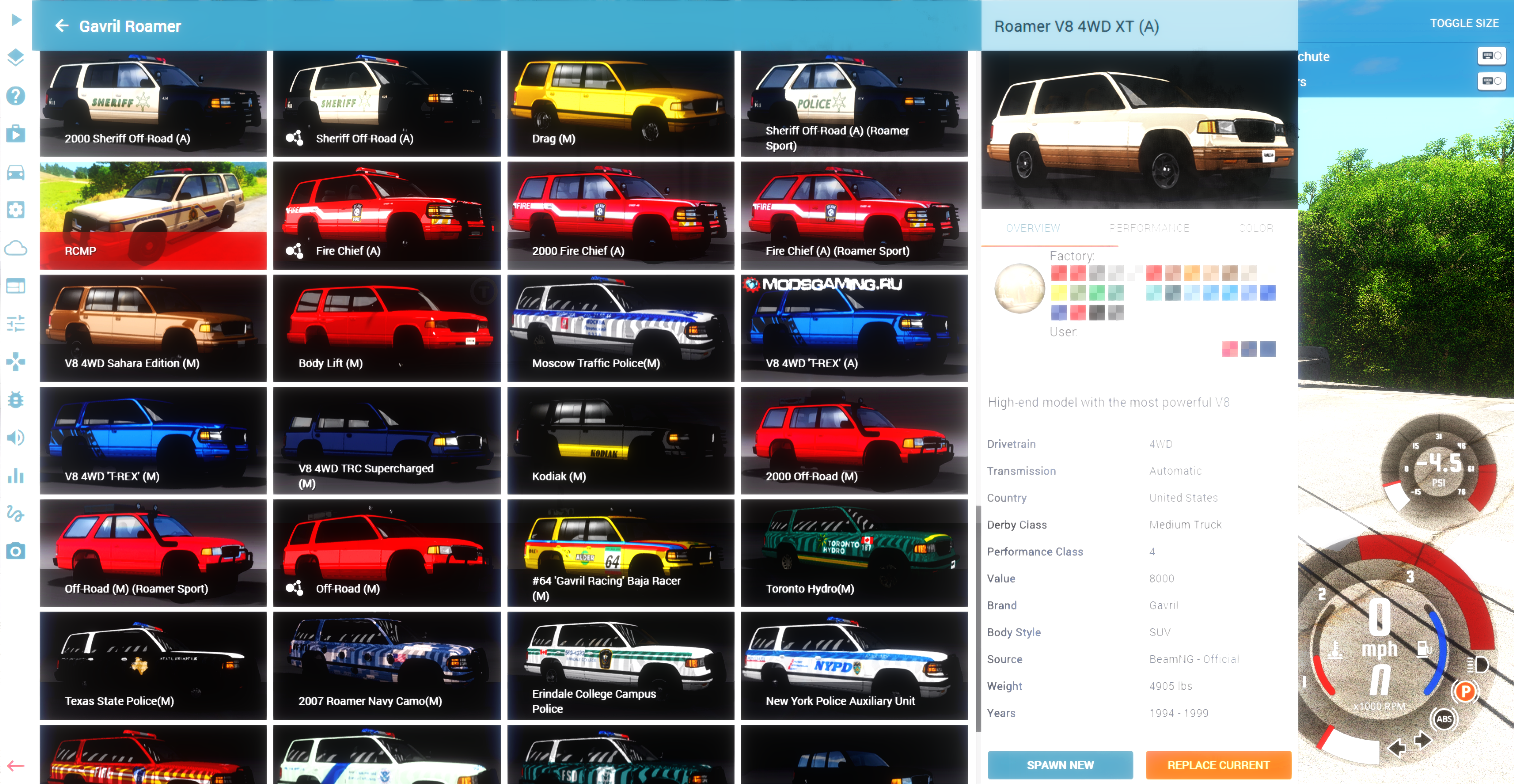Open the Help menu question-mark icon
Image resolution: width=1514 pixels, height=784 pixels.
[x=16, y=95]
